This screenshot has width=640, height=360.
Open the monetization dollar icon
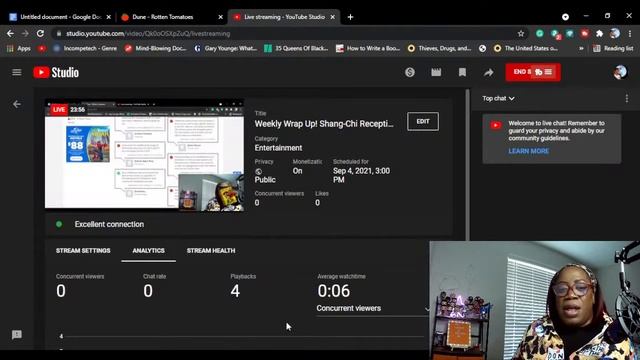pyautogui.click(x=410, y=72)
